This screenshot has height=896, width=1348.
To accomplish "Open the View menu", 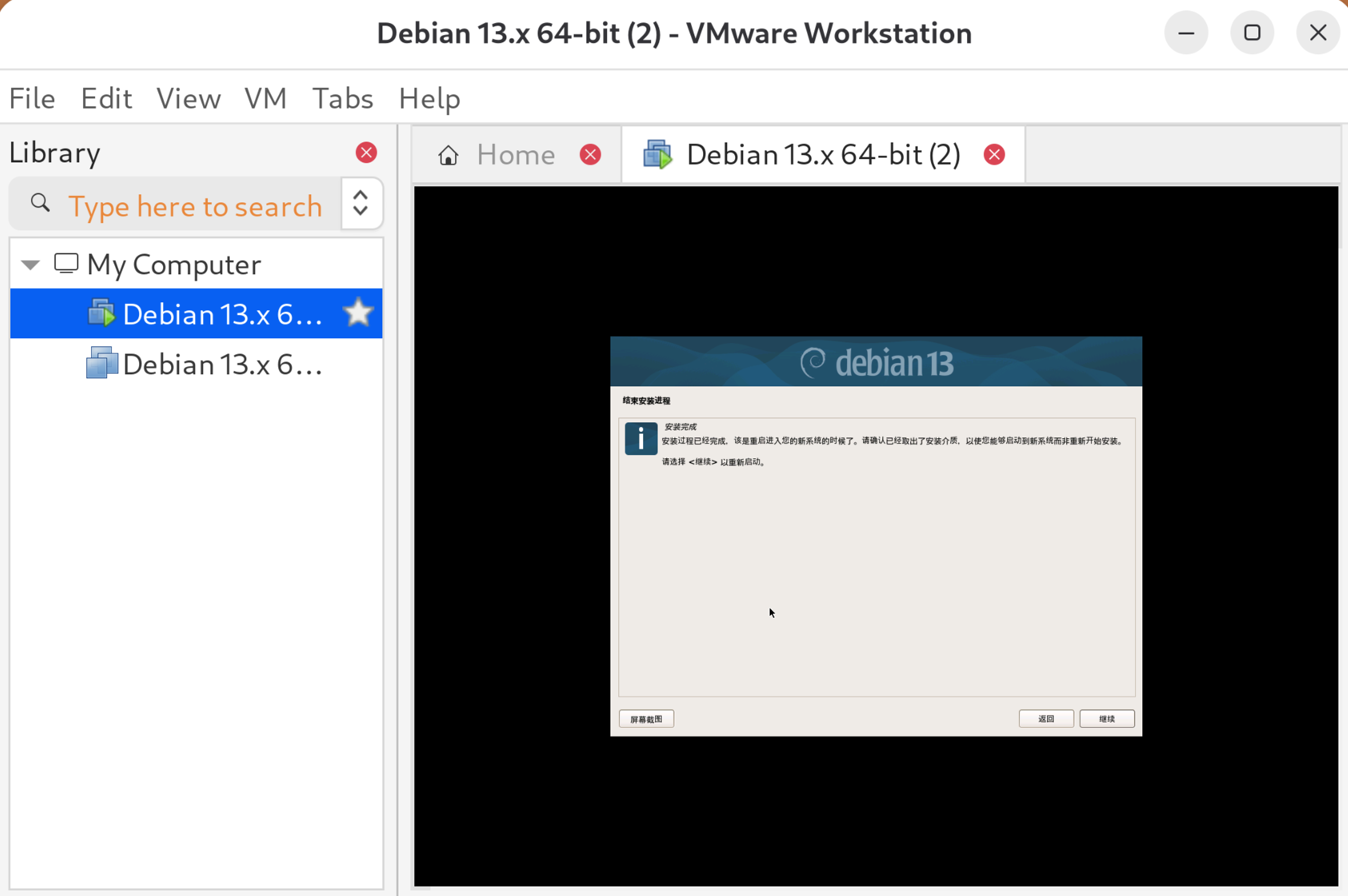I will tap(189, 98).
